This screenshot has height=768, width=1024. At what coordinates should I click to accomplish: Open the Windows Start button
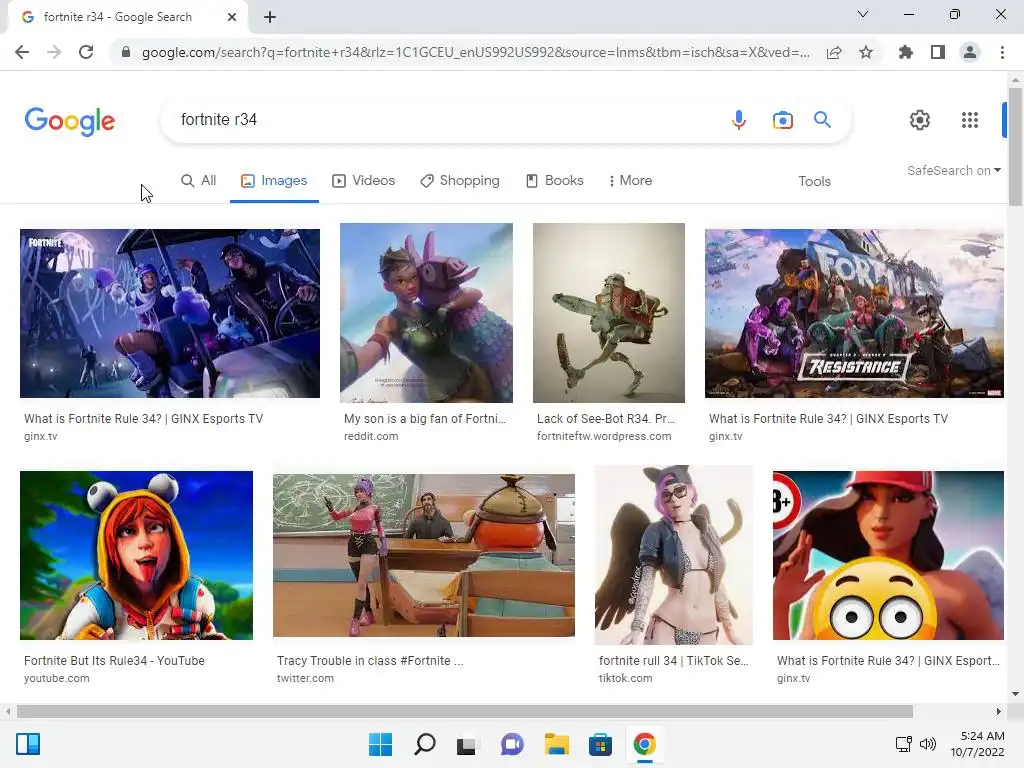pos(380,744)
